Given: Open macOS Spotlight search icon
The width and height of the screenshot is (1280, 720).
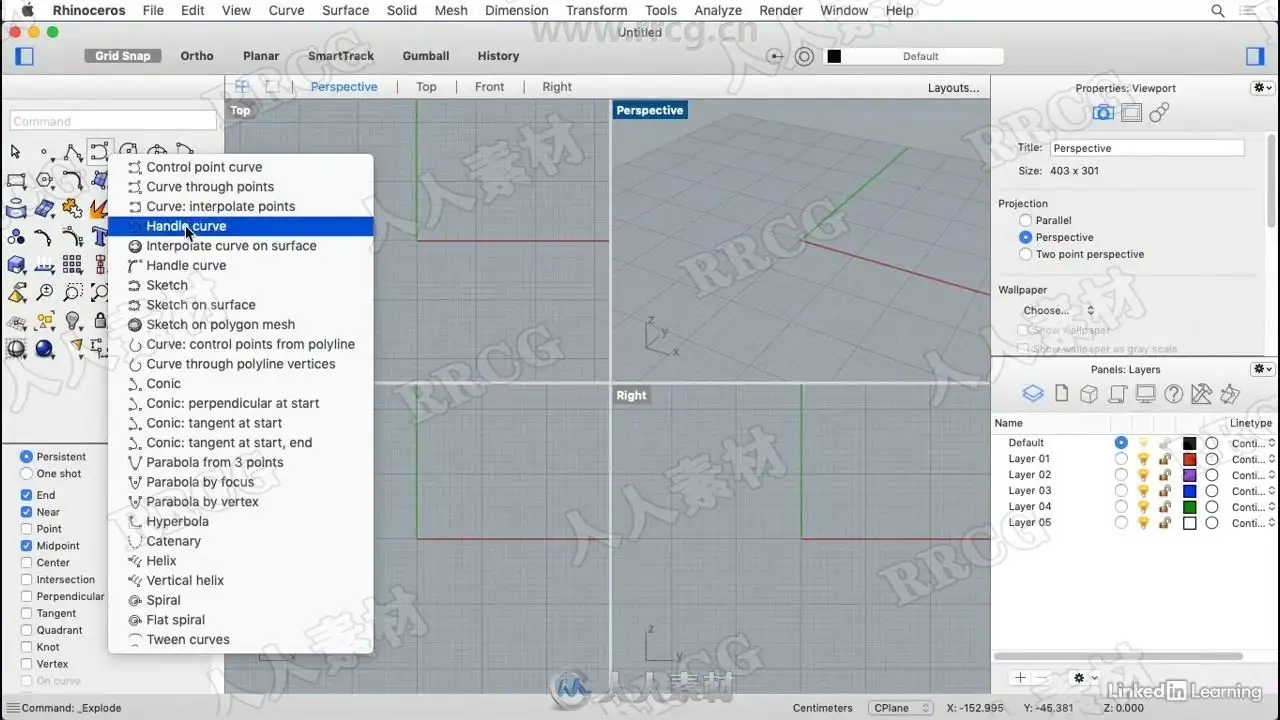Looking at the screenshot, I should [1218, 10].
